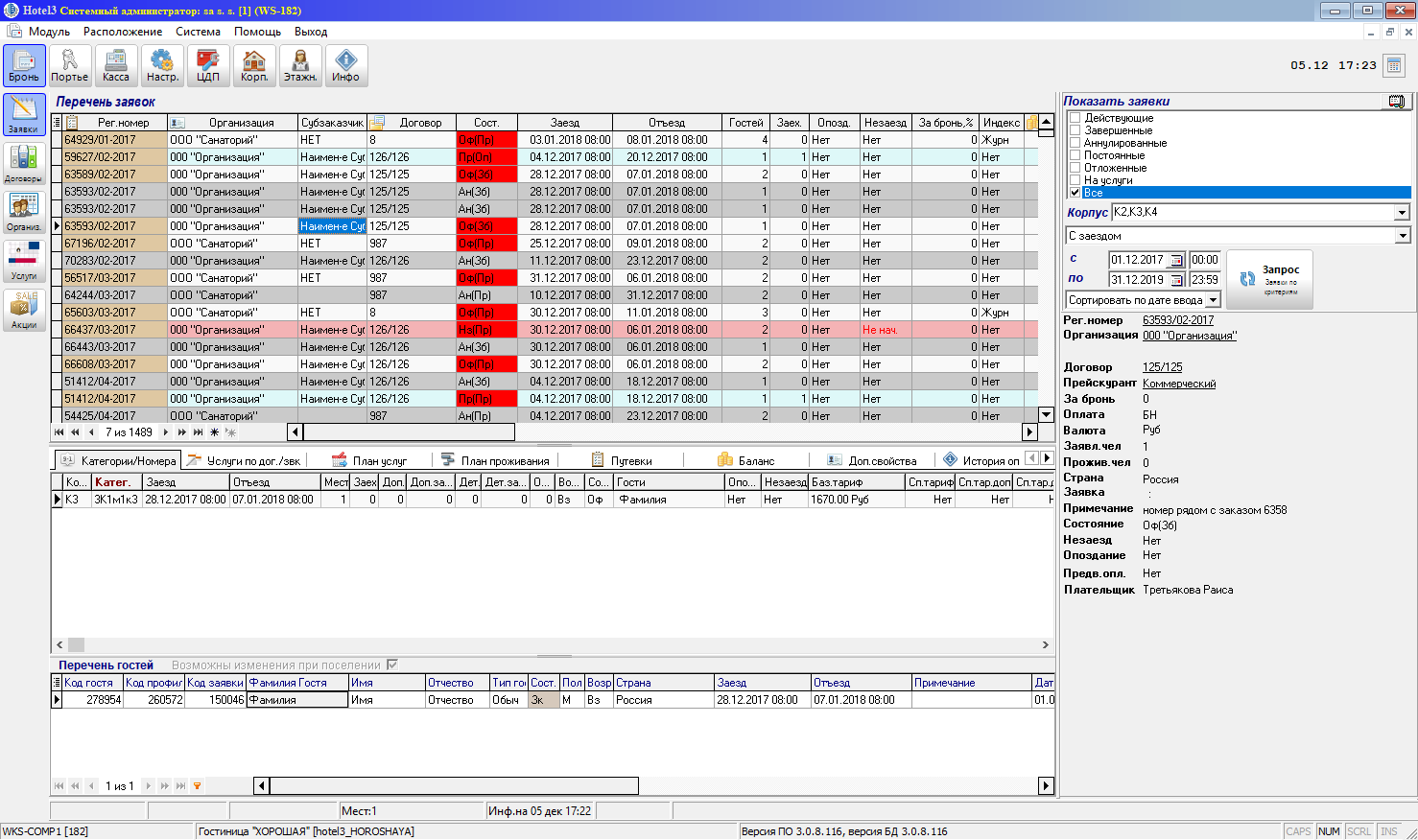1418x840 pixels.
Task: Toggle Возможны изменения при поселении checkbox
Action: [391, 665]
